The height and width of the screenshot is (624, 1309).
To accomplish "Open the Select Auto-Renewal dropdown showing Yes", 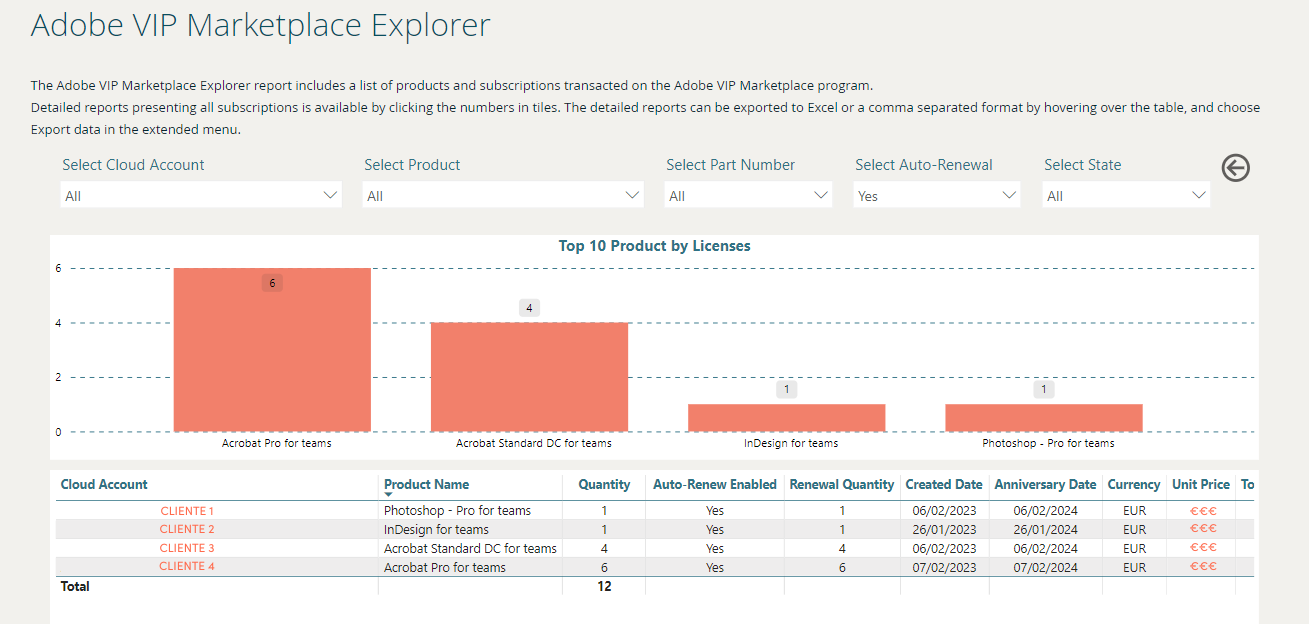I will (x=938, y=196).
